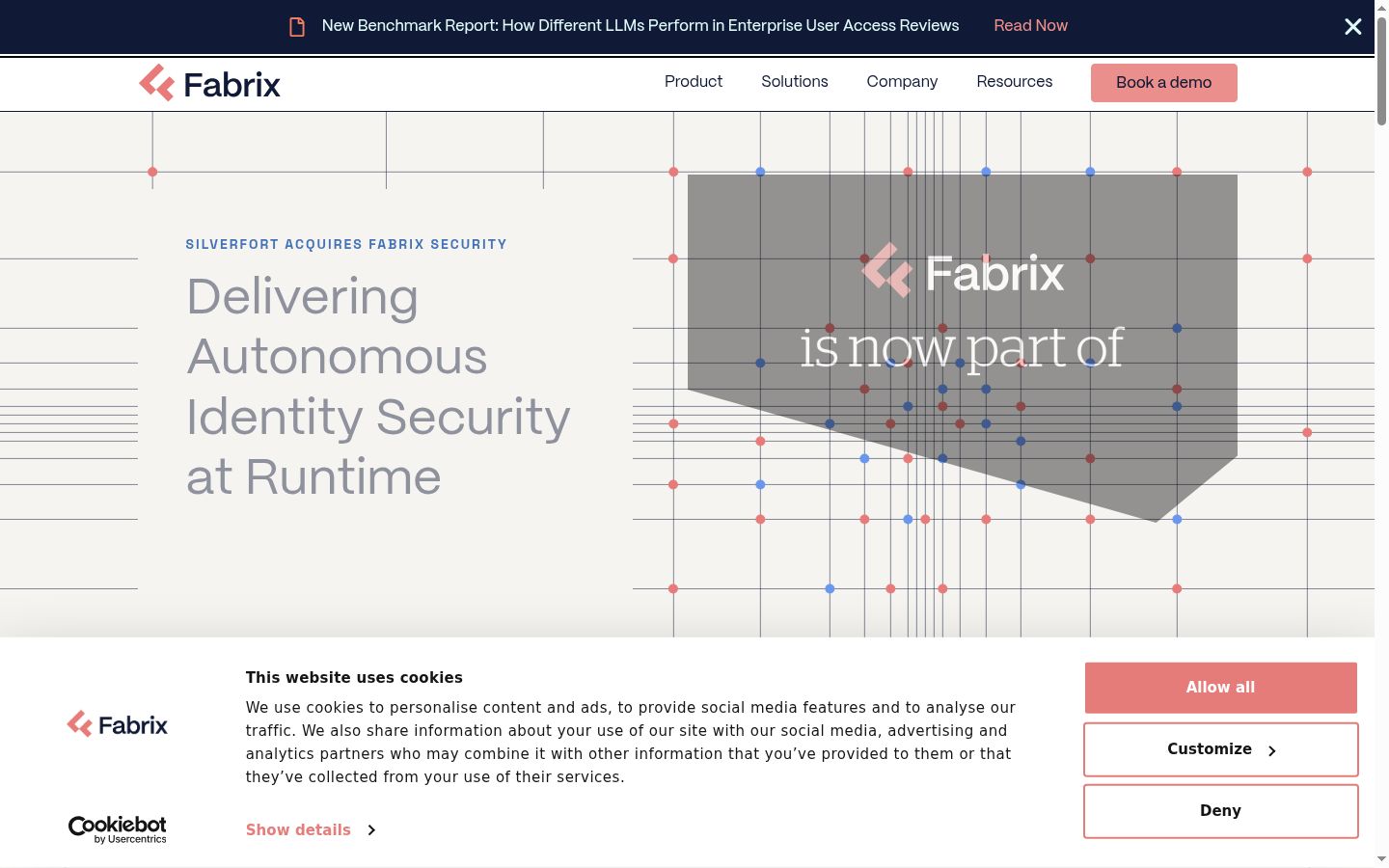Click the Delivering Autonomous Identity Security heading

(x=378, y=386)
